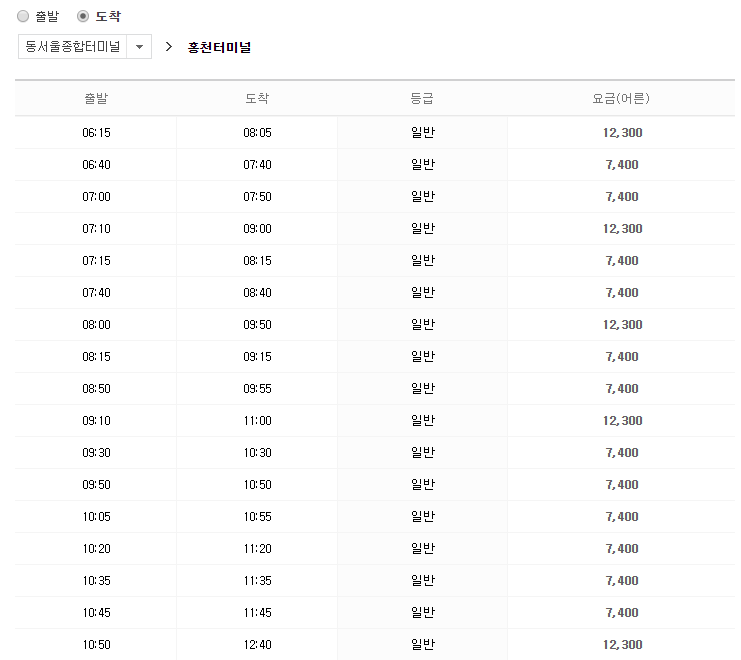Select the 도착 radio button

(83, 16)
